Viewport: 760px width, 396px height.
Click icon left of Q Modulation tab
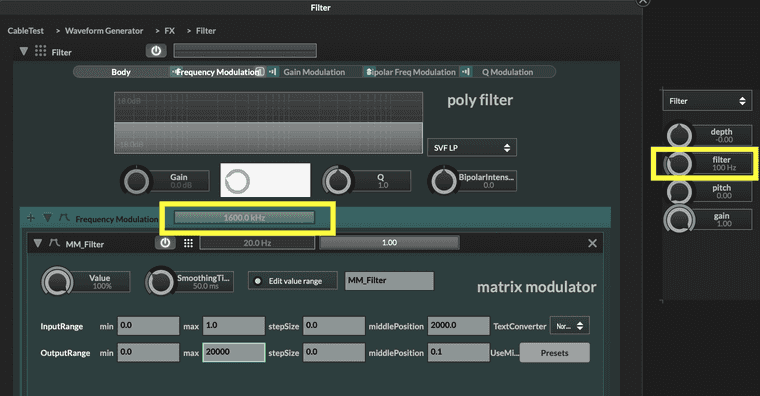pos(466,72)
